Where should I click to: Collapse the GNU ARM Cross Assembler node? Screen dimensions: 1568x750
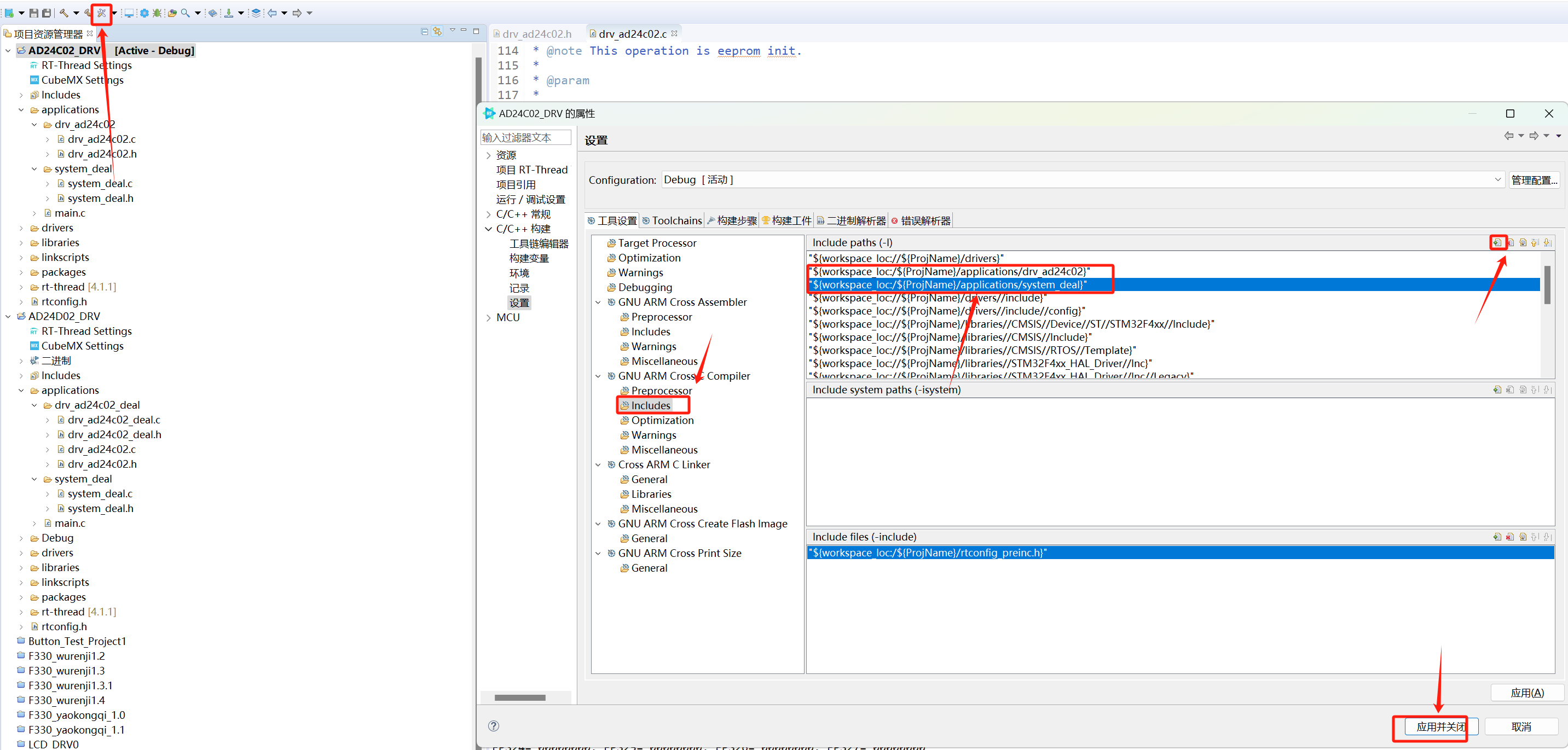pyautogui.click(x=598, y=303)
